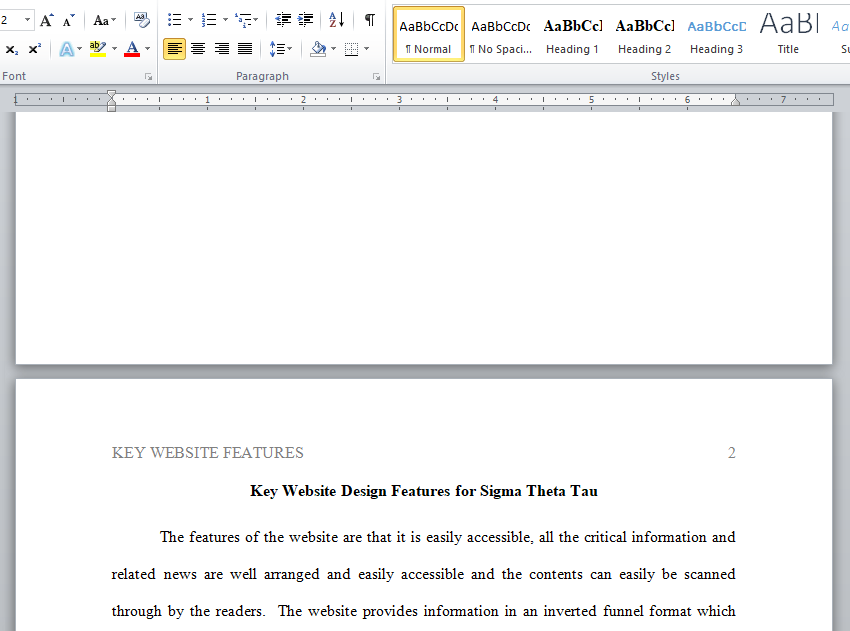The height and width of the screenshot is (631, 850).
Task: Open the Change Case dropdown arrow
Action: (x=113, y=21)
